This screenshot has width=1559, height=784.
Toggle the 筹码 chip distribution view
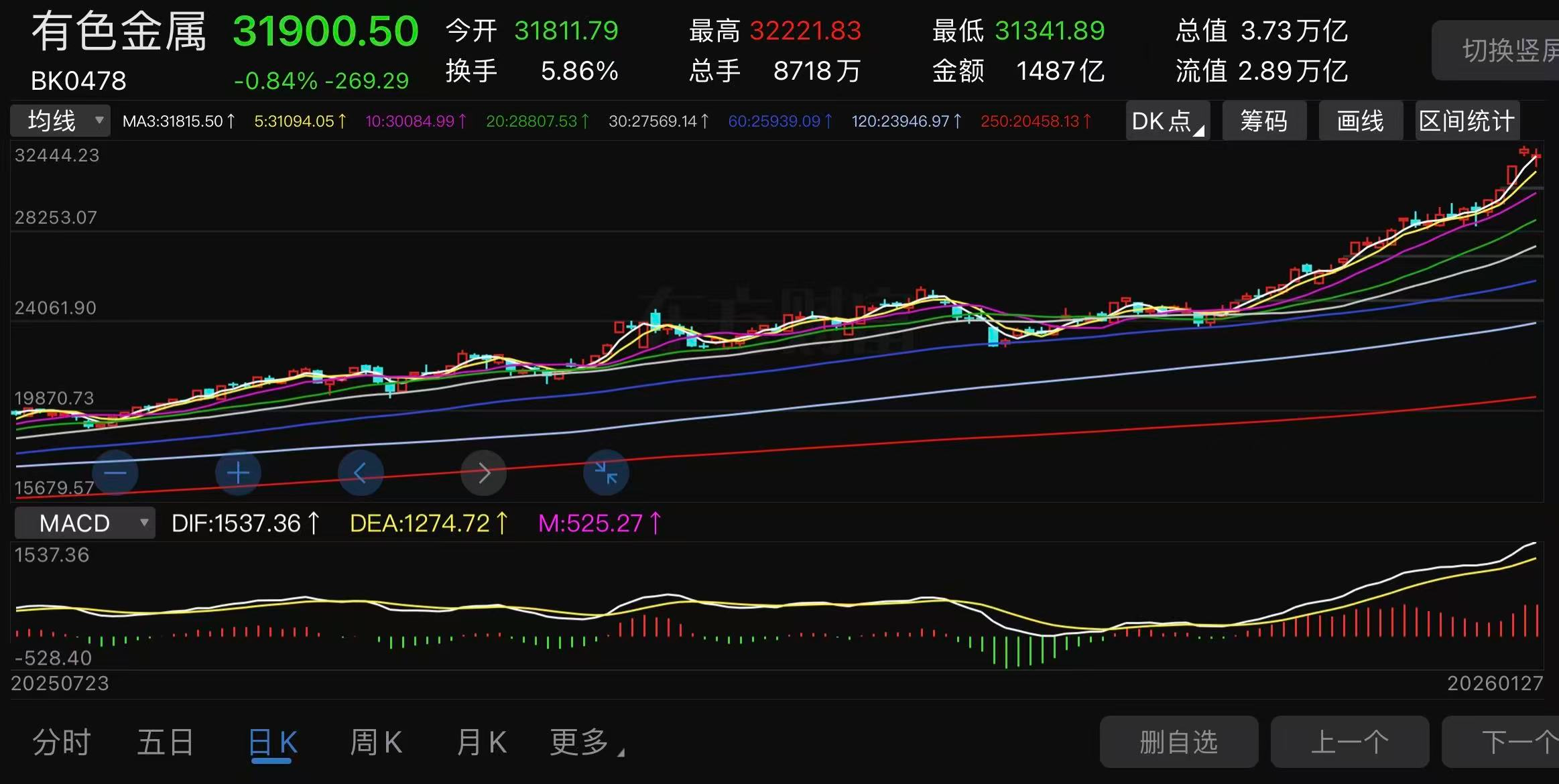pos(1264,121)
